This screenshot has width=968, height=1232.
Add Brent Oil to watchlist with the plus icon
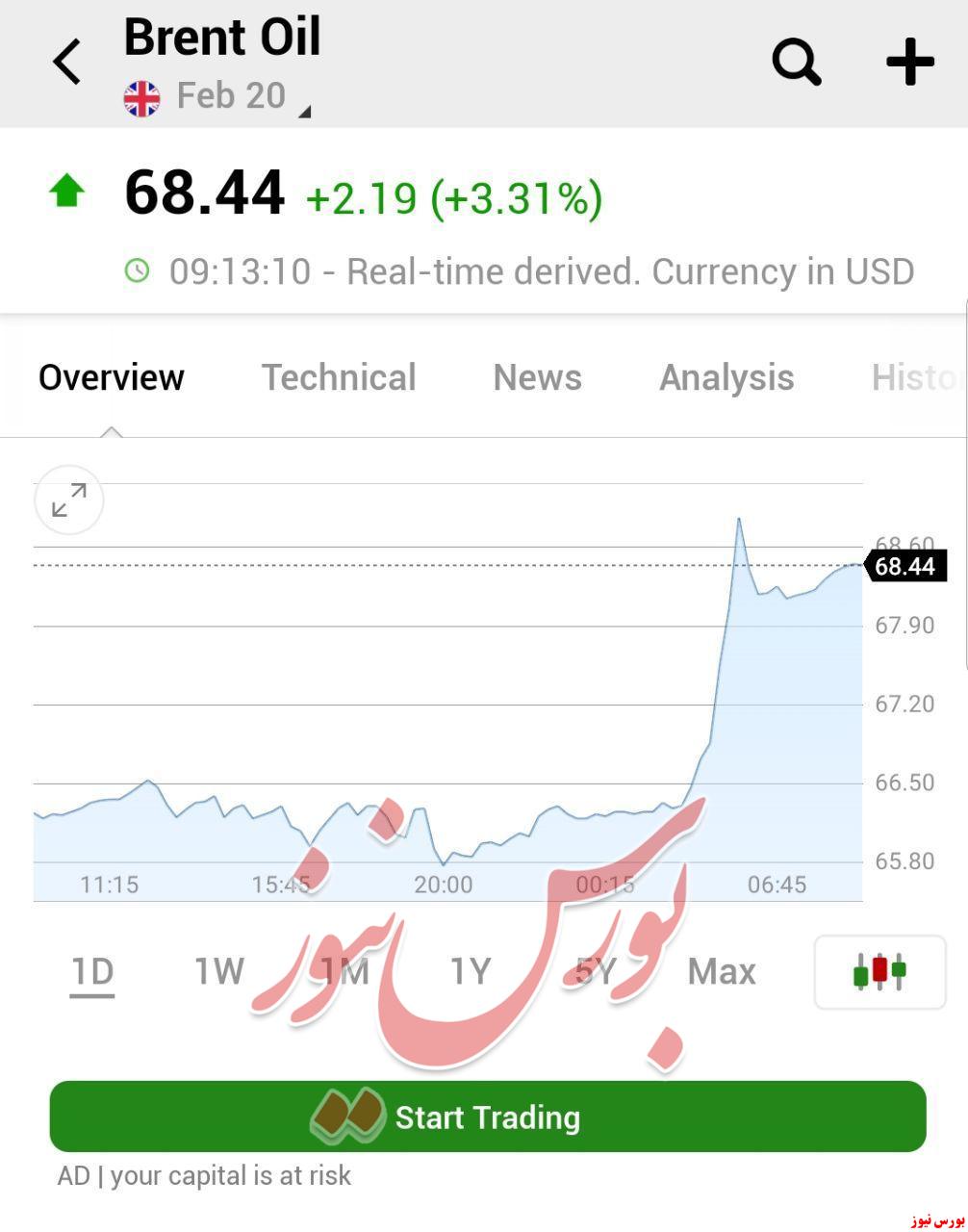point(909,63)
